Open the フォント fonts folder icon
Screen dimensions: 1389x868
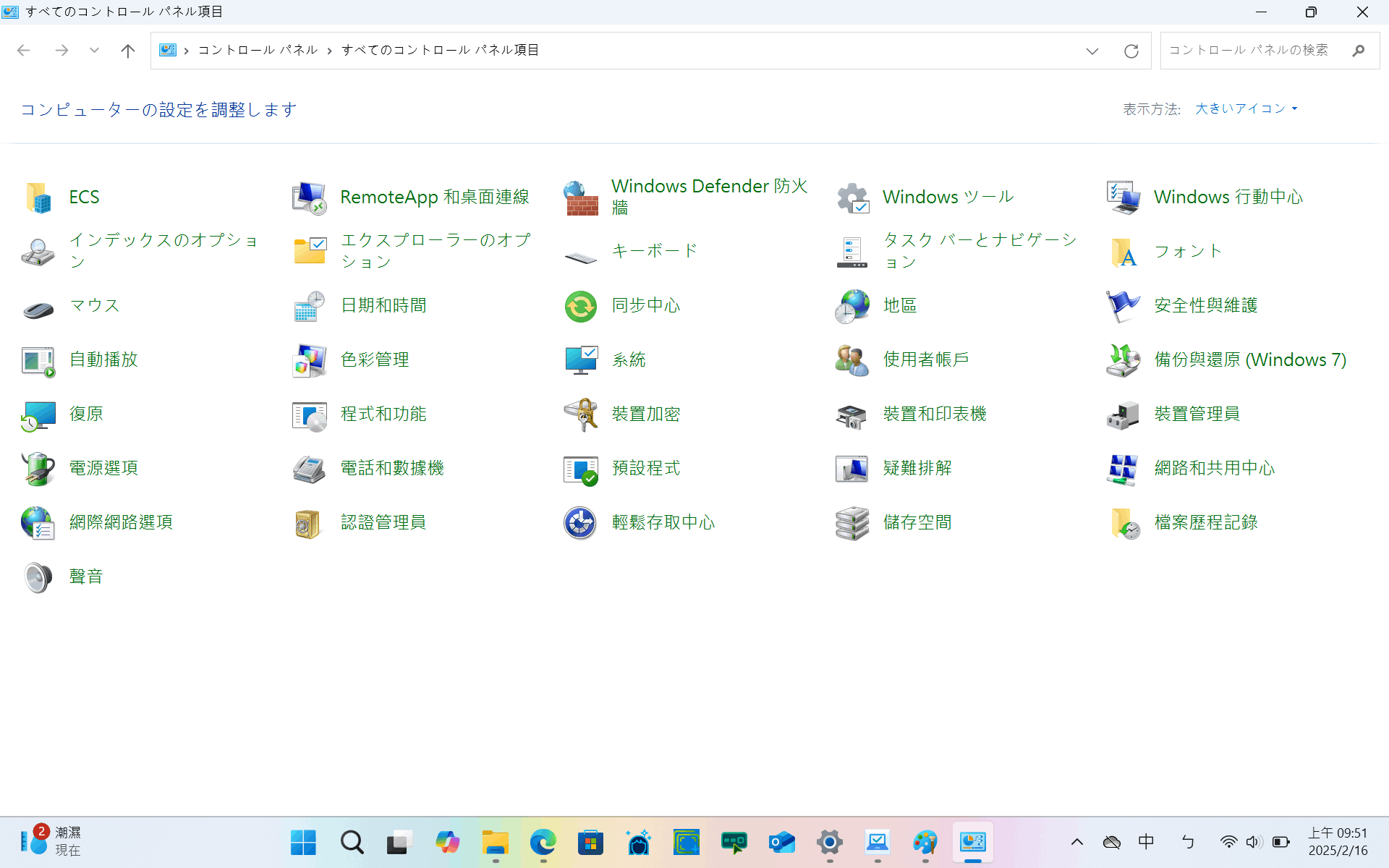pyautogui.click(x=1123, y=252)
